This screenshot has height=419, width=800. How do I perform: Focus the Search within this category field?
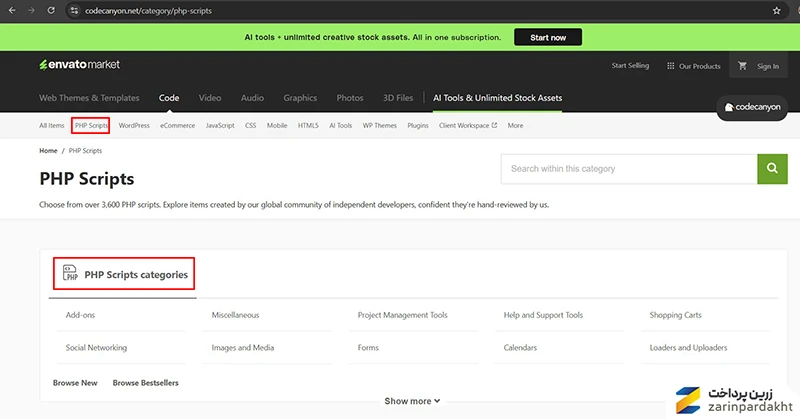pos(629,169)
